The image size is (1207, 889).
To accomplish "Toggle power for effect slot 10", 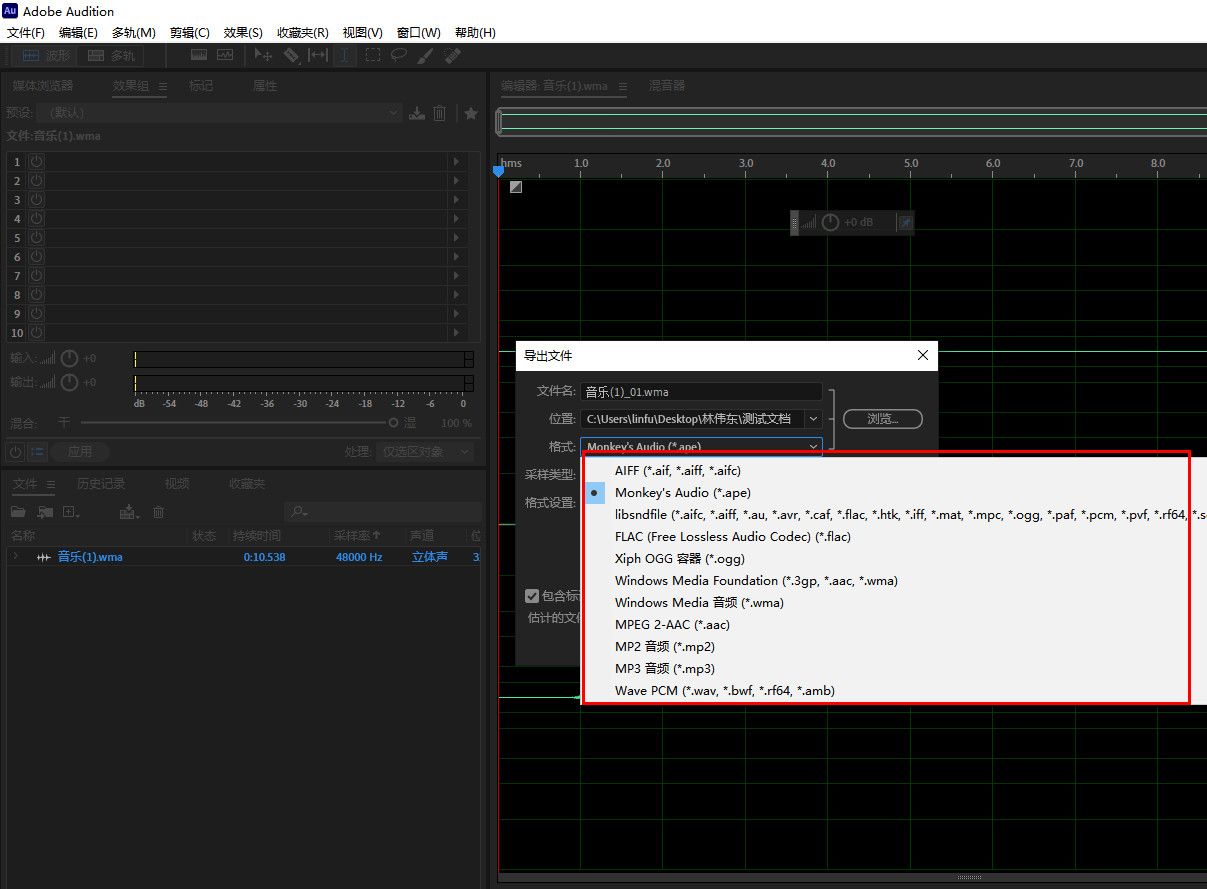I will (x=36, y=332).
